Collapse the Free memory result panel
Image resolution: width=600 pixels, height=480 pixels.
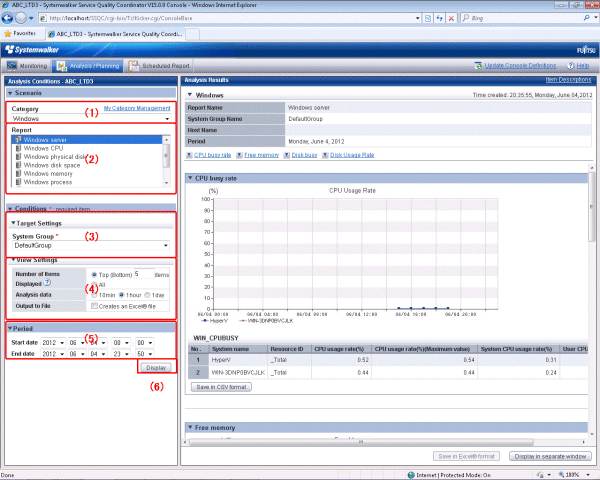(190, 427)
